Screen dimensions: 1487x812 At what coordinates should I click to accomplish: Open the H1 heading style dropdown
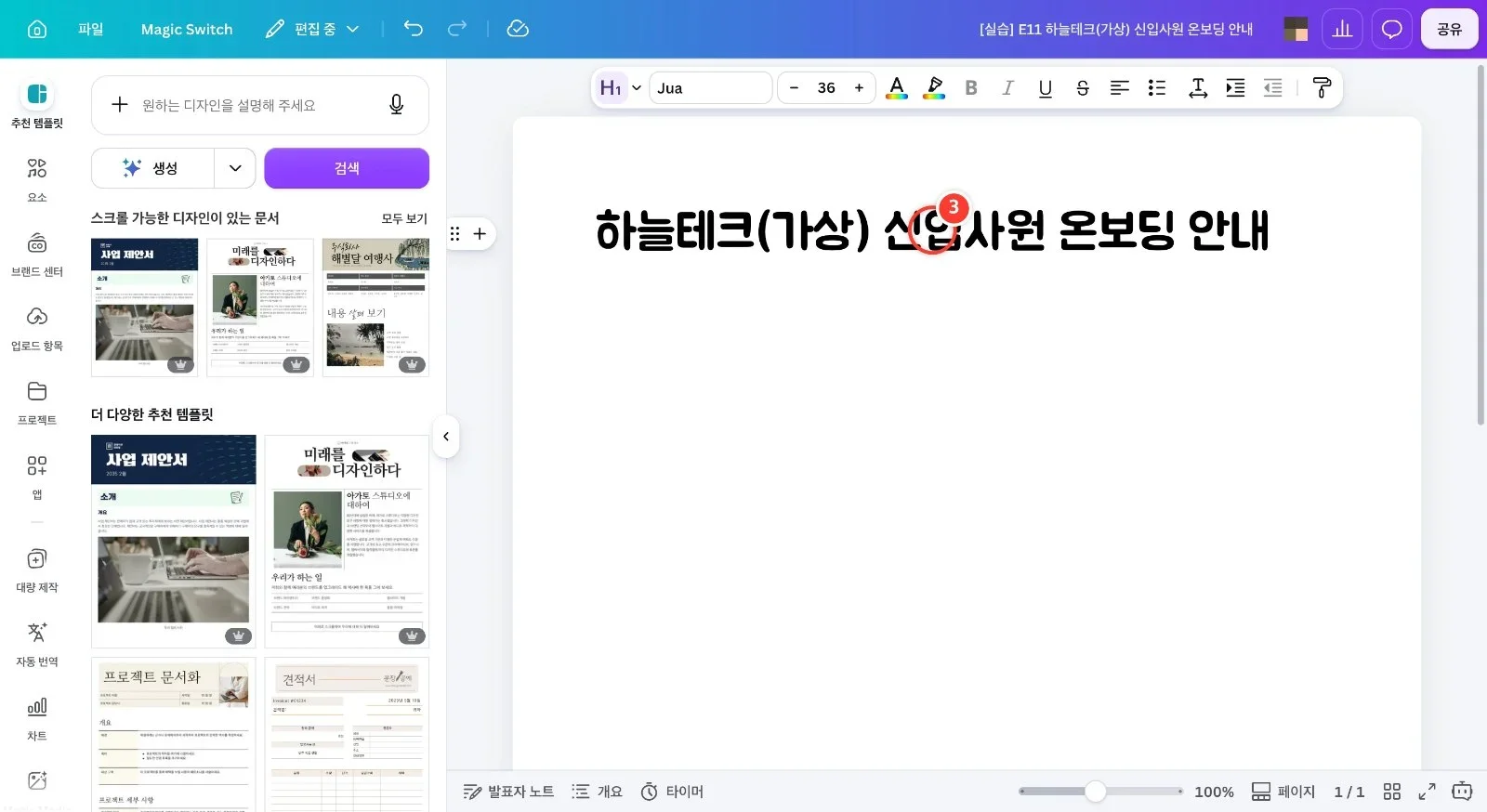tap(620, 88)
